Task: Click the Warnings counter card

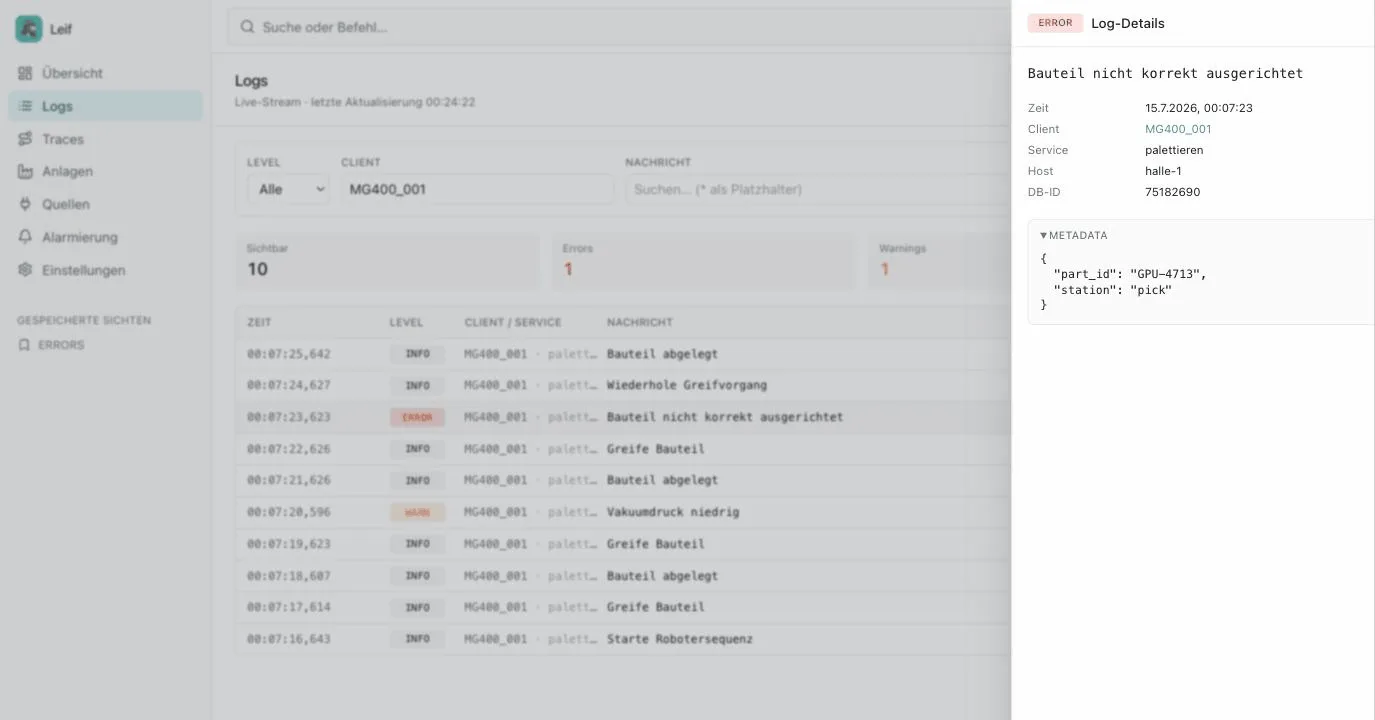Action: click(939, 261)
